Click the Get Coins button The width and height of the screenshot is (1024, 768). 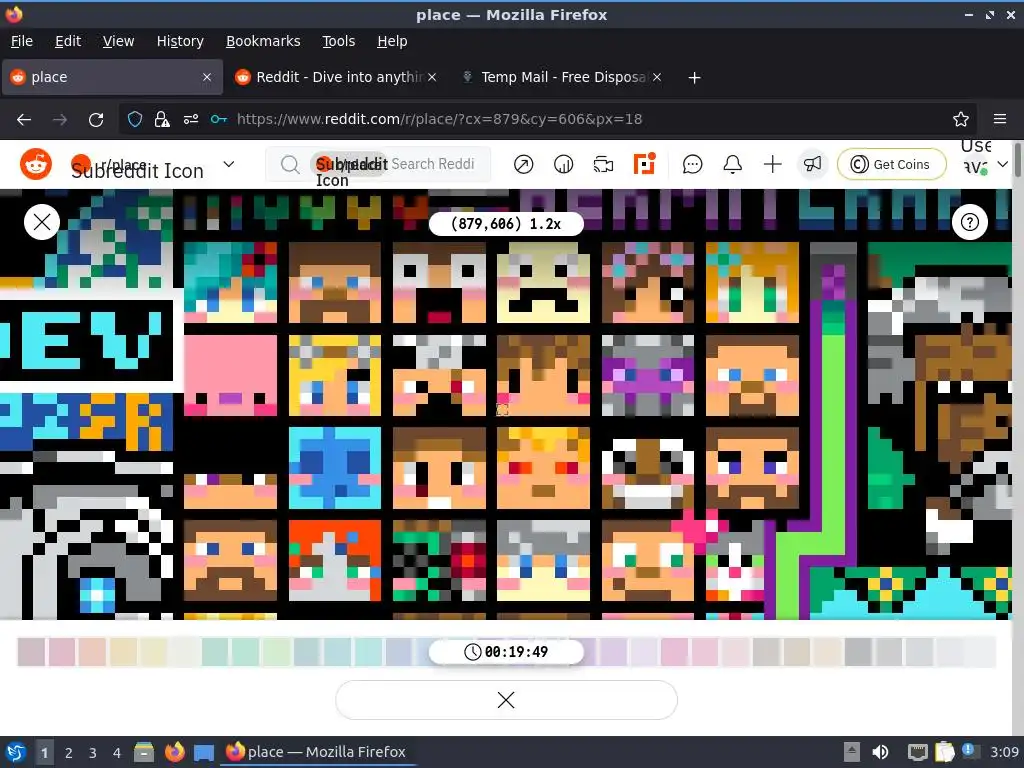pyautogui.click(x=891, y=164)
